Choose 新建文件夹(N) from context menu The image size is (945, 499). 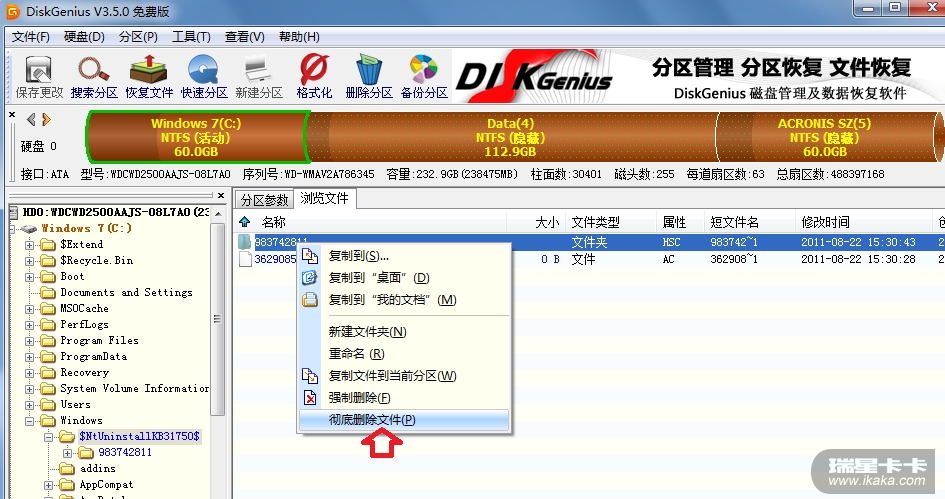tap(404, 332)
